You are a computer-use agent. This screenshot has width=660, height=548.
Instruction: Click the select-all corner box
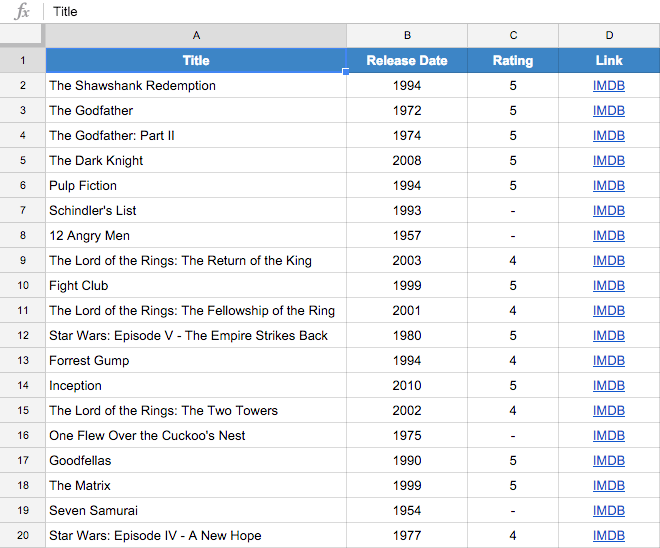coord(22,36)
